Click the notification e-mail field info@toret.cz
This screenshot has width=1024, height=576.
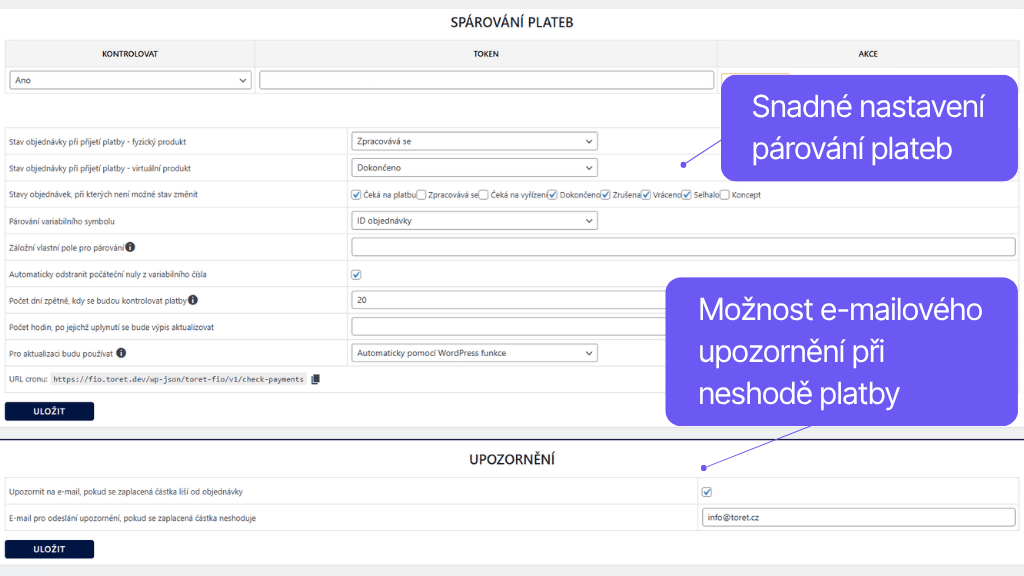pyautogui.click(x=859, y=517)
